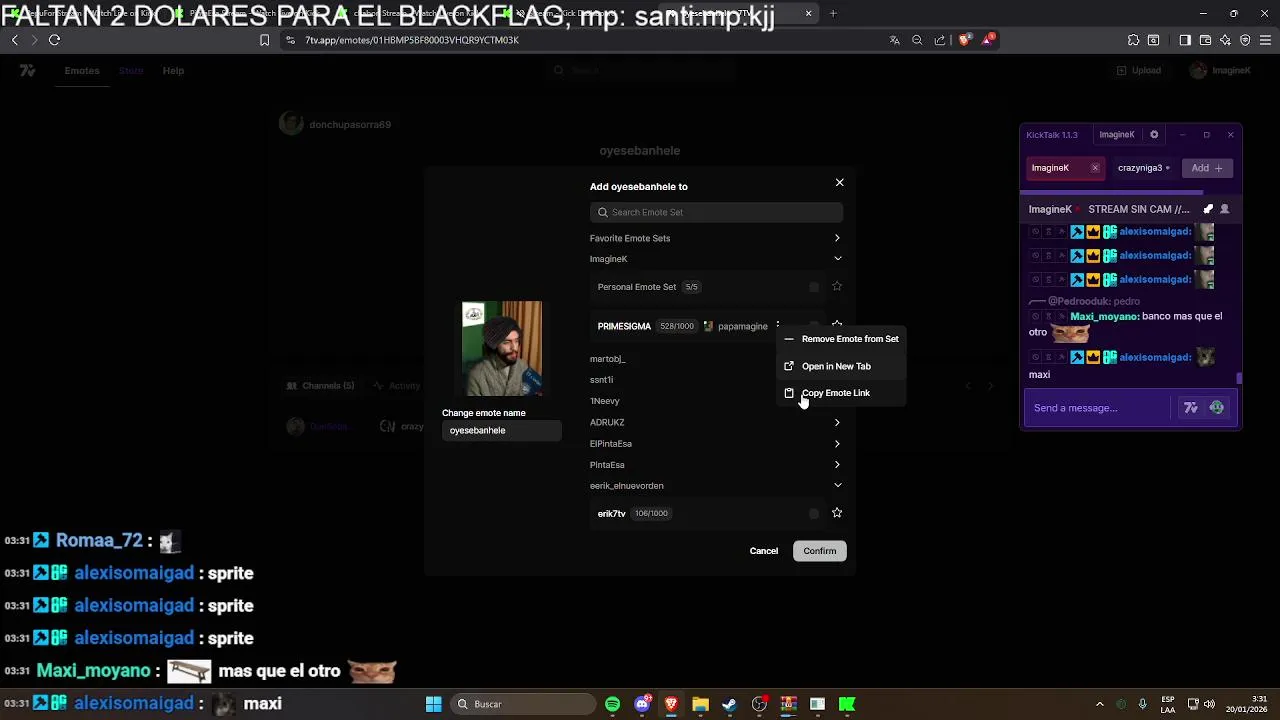
Task: Click the emote preview thumbnail
Action: coord(502,349)
